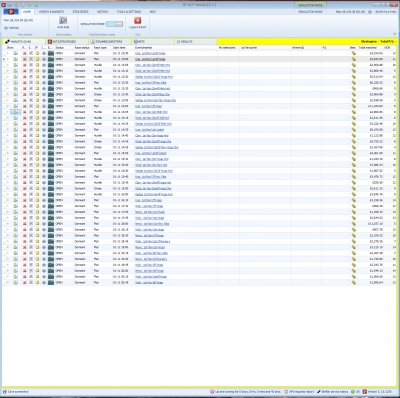Image resolution: width=400 pixels, height=398 pixels.
Task: Click the yellow icon in the third market row
Action: (38, 65)
